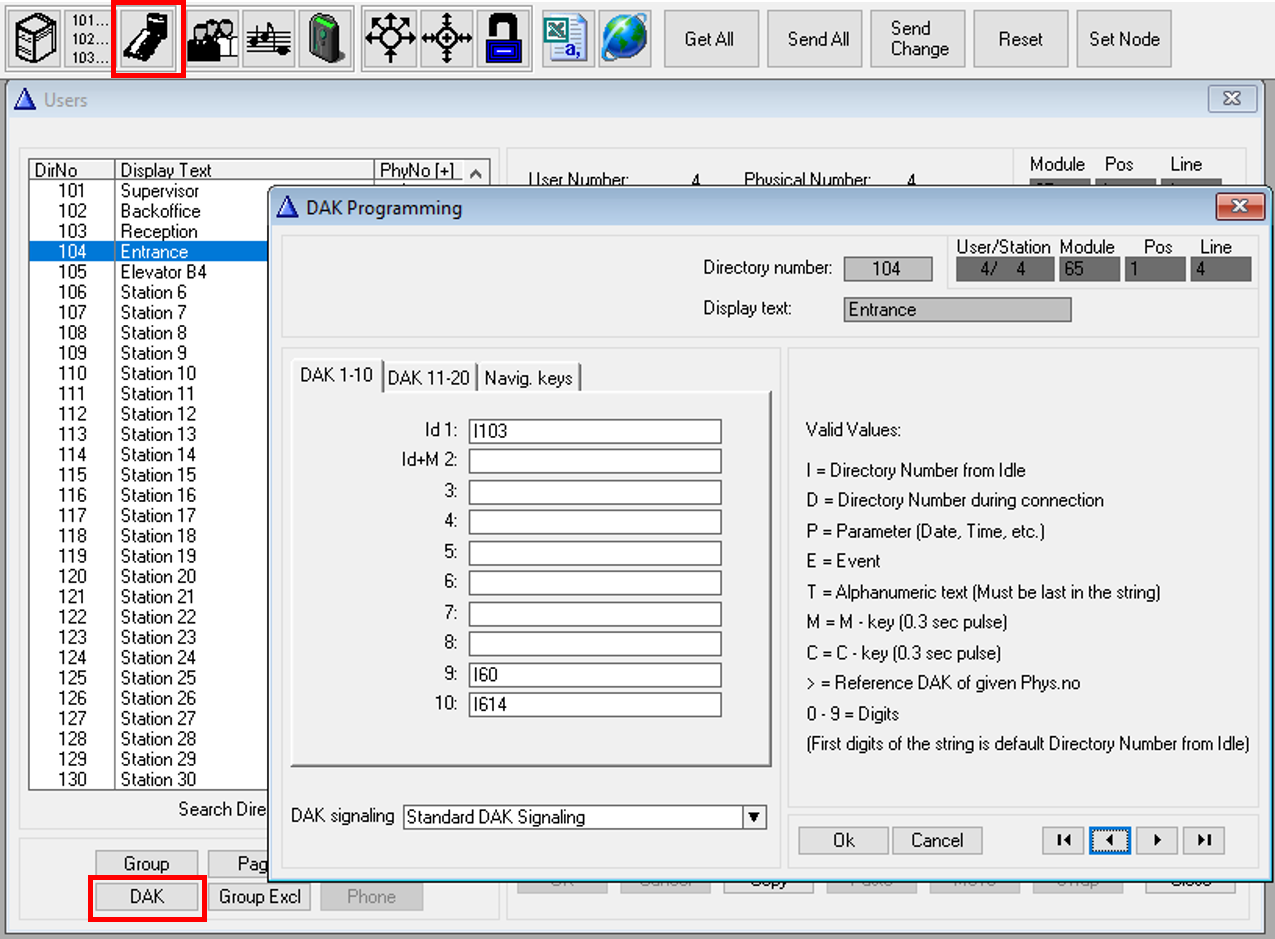Click Cancel in the DAK Programming dialog

(x=936, y=840)
